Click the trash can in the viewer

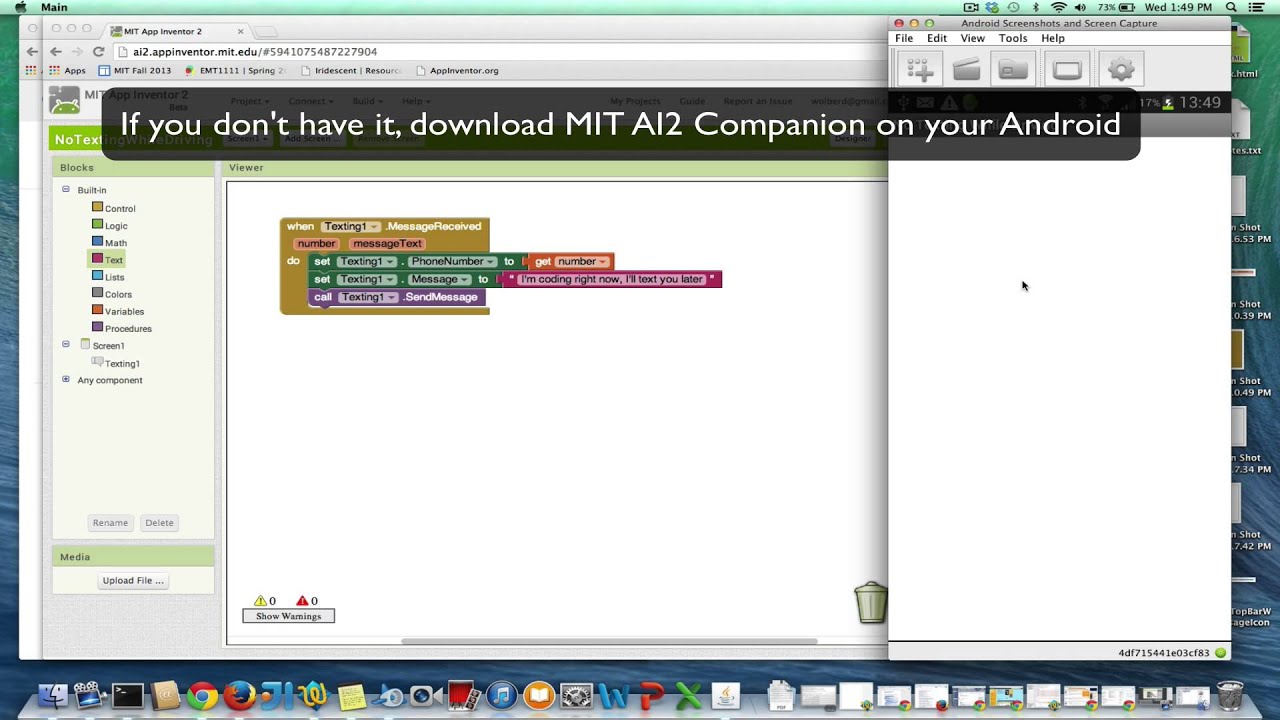coord(870,603)
